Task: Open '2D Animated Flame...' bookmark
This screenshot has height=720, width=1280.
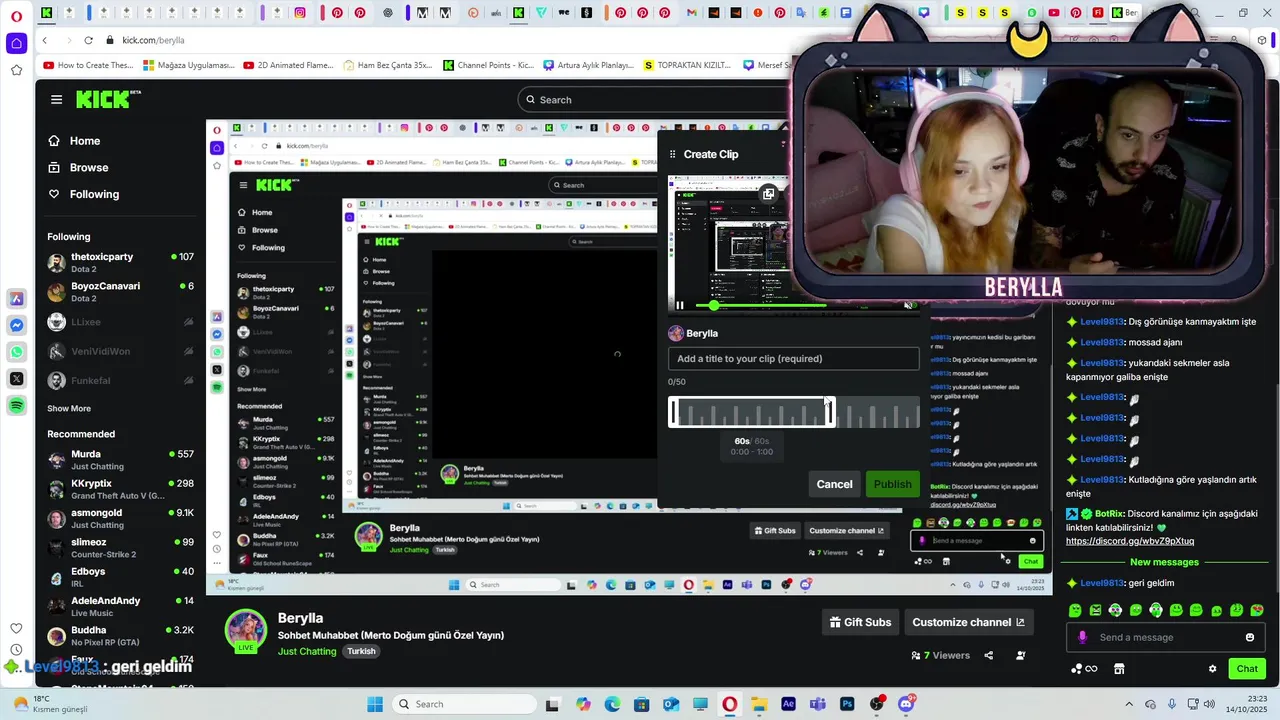Action: click(x=288, y=65)
